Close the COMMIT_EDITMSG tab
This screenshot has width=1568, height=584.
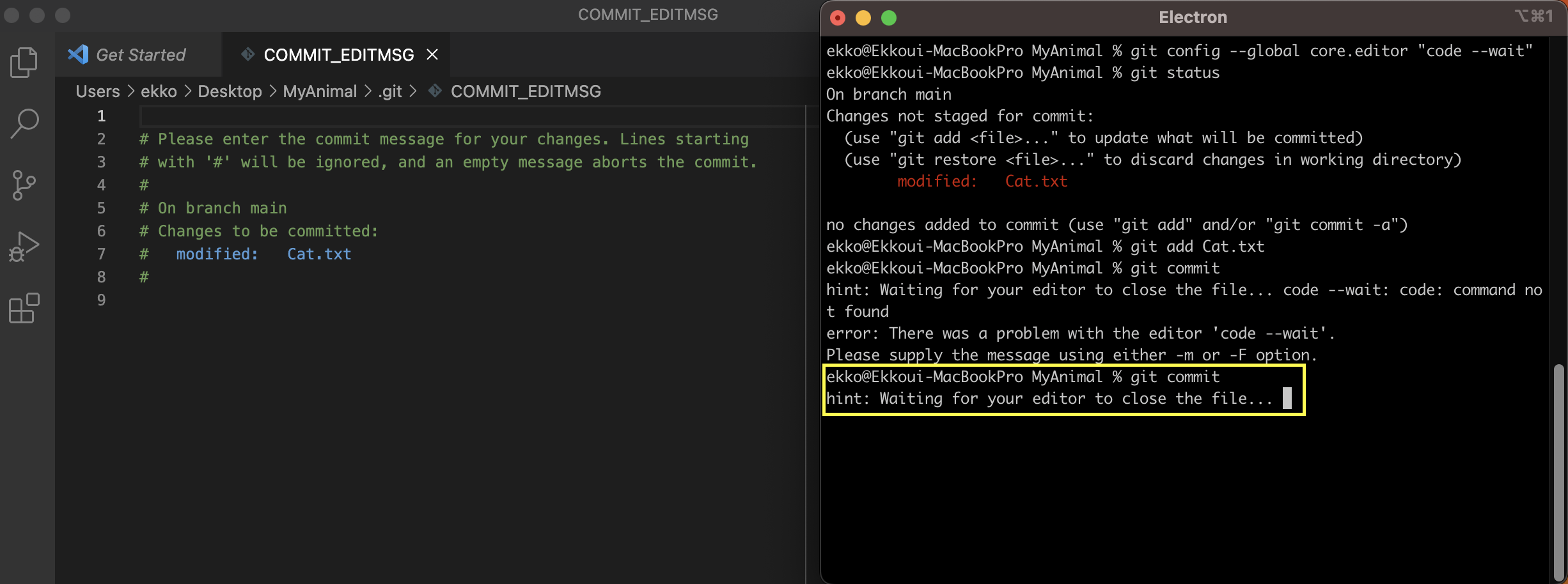click(432, 55)
